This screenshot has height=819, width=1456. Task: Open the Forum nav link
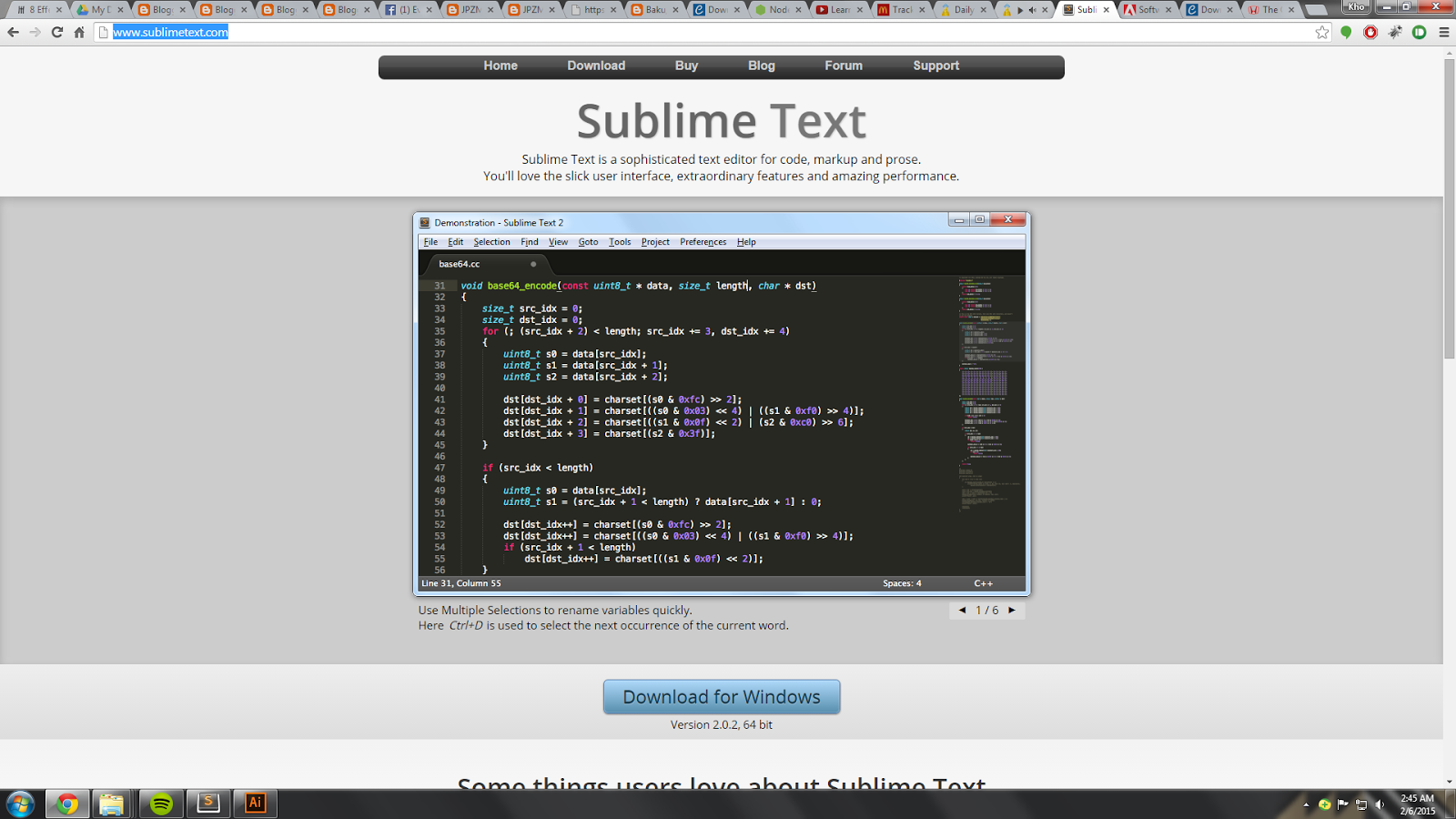pyautogui.click(x=844, y=66)
